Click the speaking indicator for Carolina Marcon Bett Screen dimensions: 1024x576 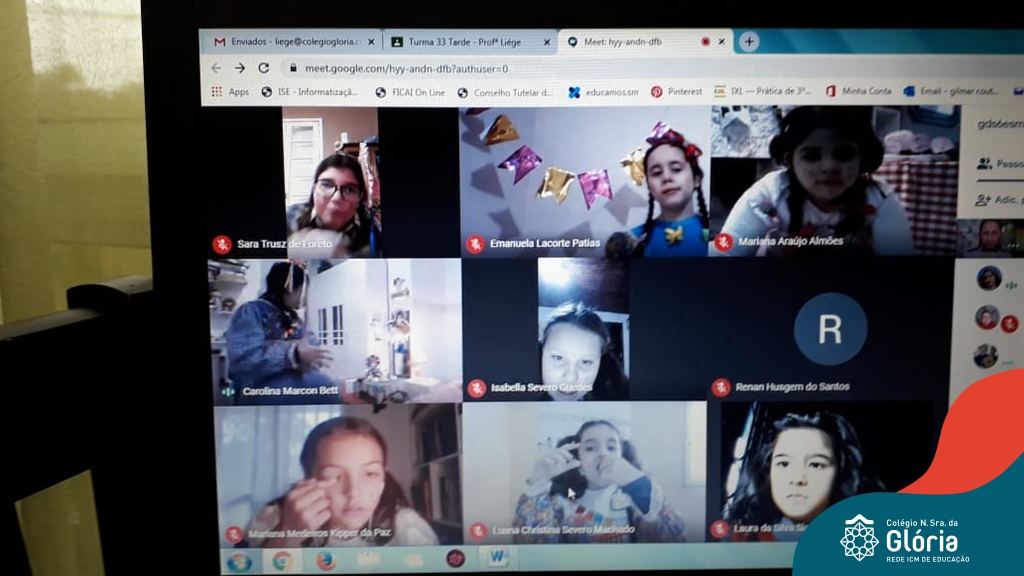coord(227,391)
